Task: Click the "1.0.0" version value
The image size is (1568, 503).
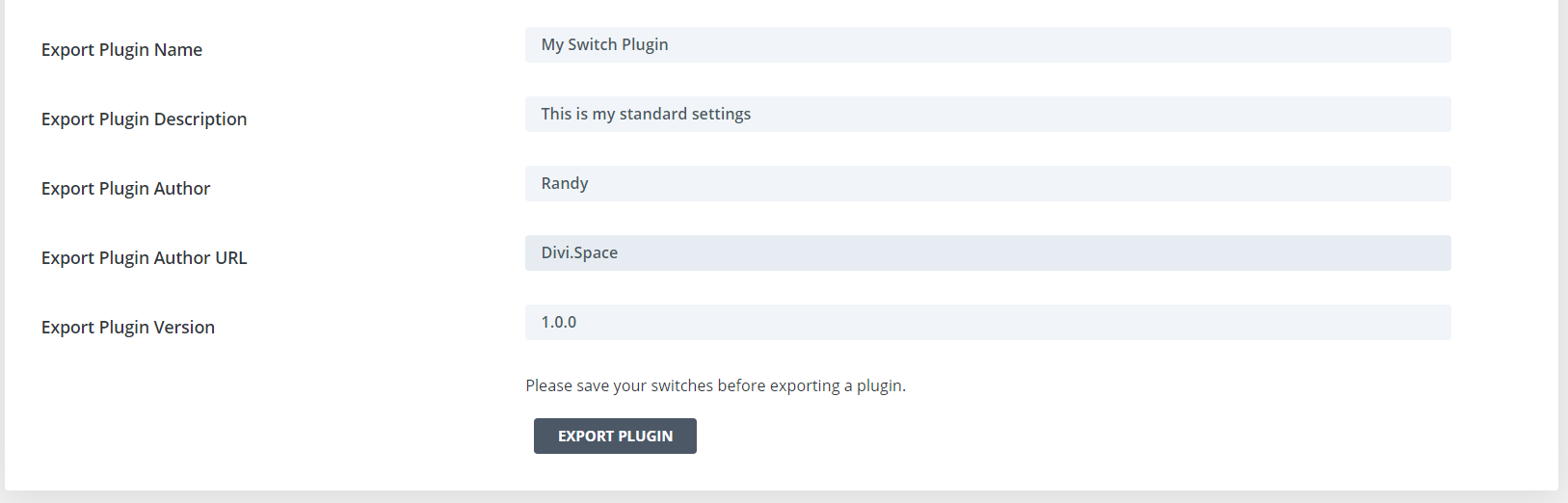Action: coord(559,322)
